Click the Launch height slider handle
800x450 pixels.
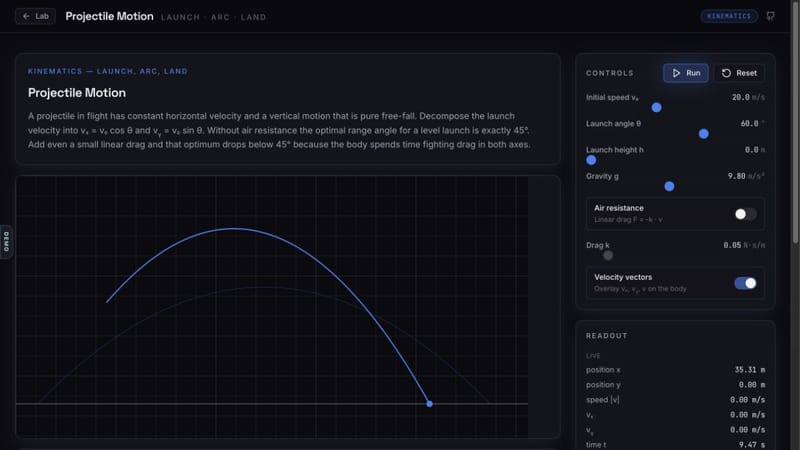(591, 160)
